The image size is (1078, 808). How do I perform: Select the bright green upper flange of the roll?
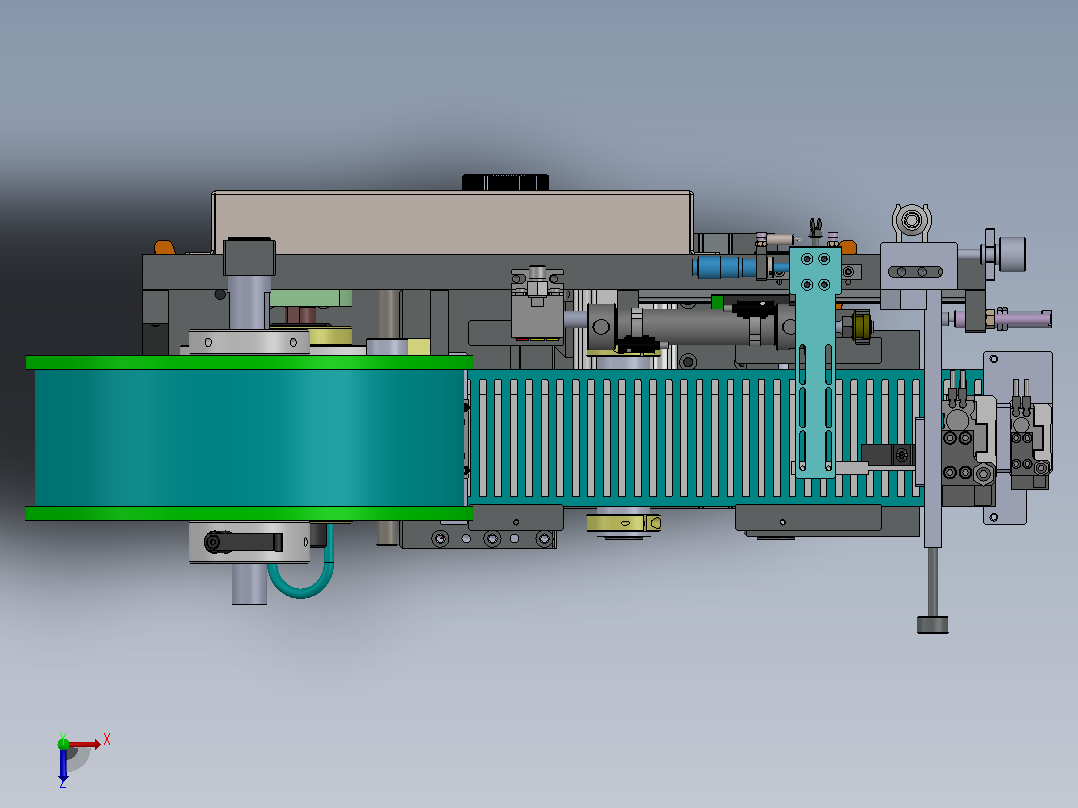249,362
